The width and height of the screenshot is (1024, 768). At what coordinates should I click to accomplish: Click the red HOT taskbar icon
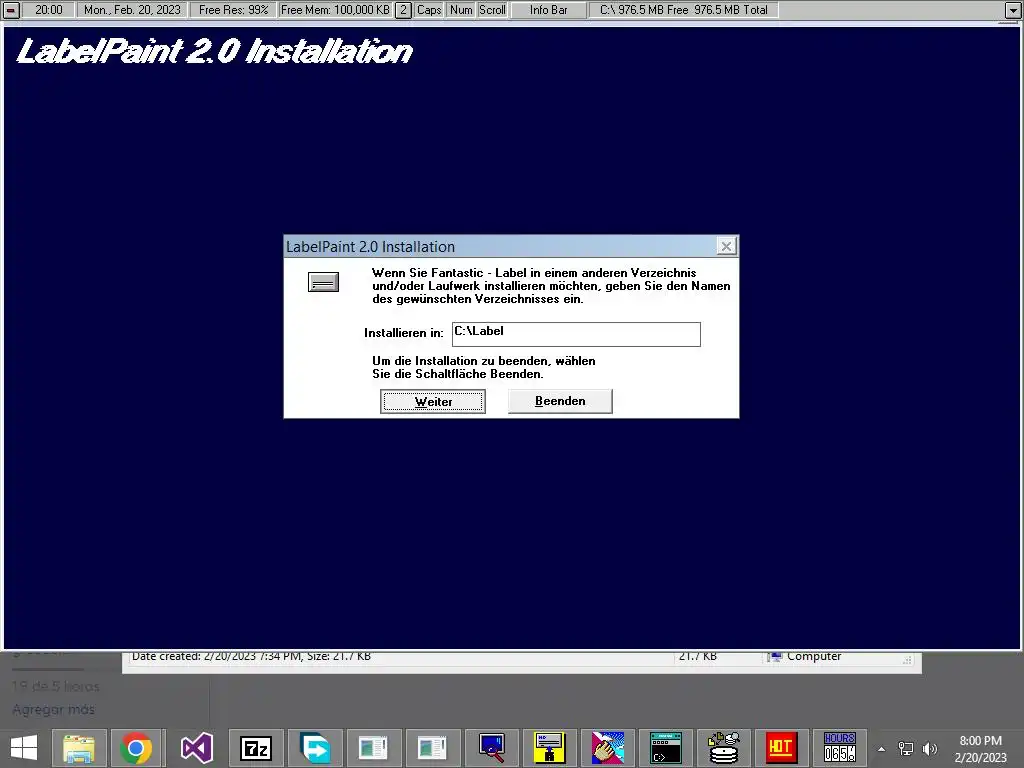point(781,748)
